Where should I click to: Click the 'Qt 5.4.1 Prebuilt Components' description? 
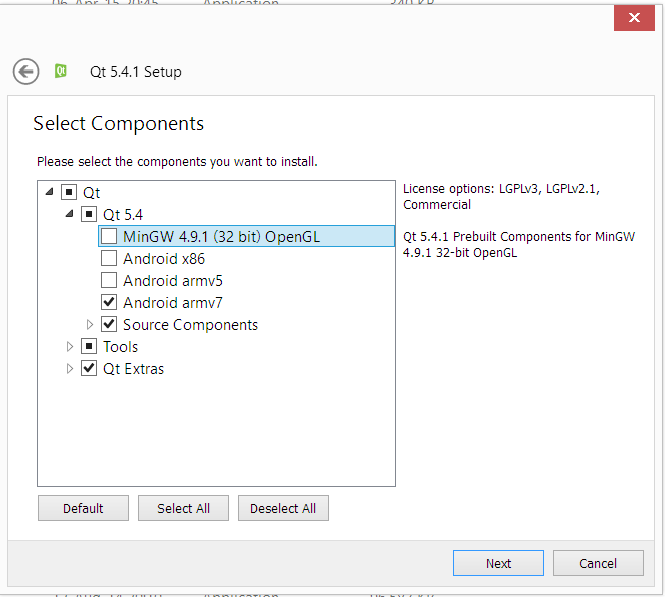(519, 245)
